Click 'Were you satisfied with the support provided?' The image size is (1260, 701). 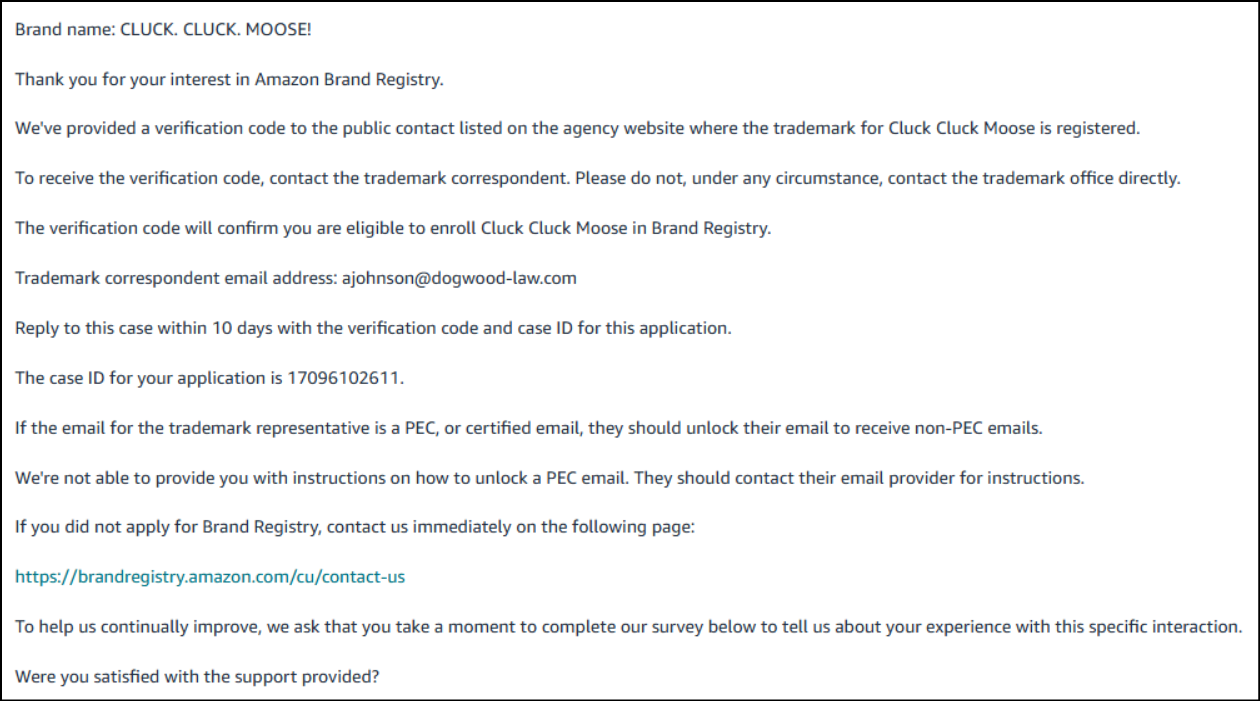[x=197, y=677]
